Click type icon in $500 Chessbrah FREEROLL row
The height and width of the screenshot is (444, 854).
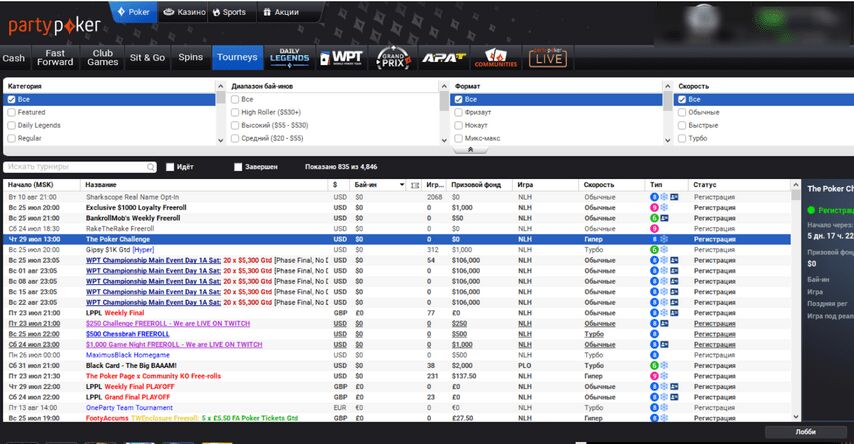[654, 334]
